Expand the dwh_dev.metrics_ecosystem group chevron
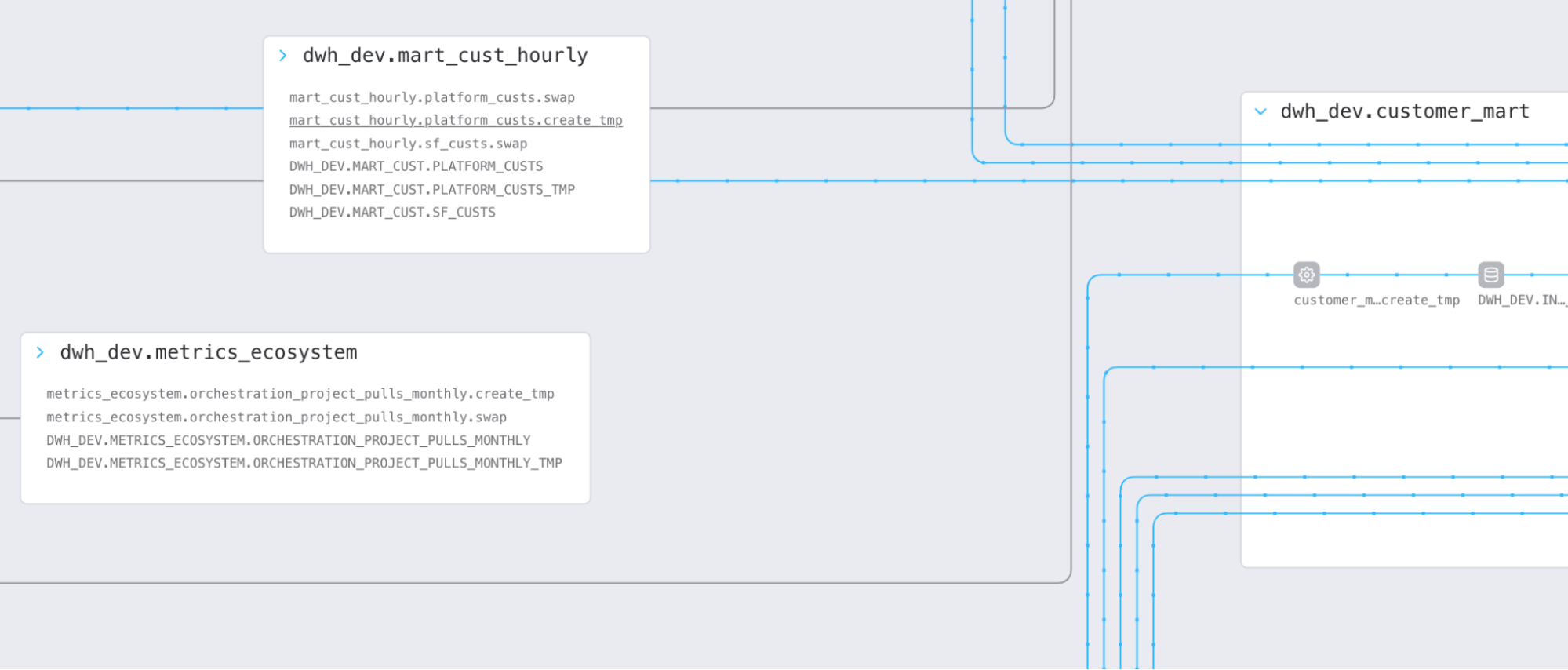 pyautogui.click(x=40, y=353)
